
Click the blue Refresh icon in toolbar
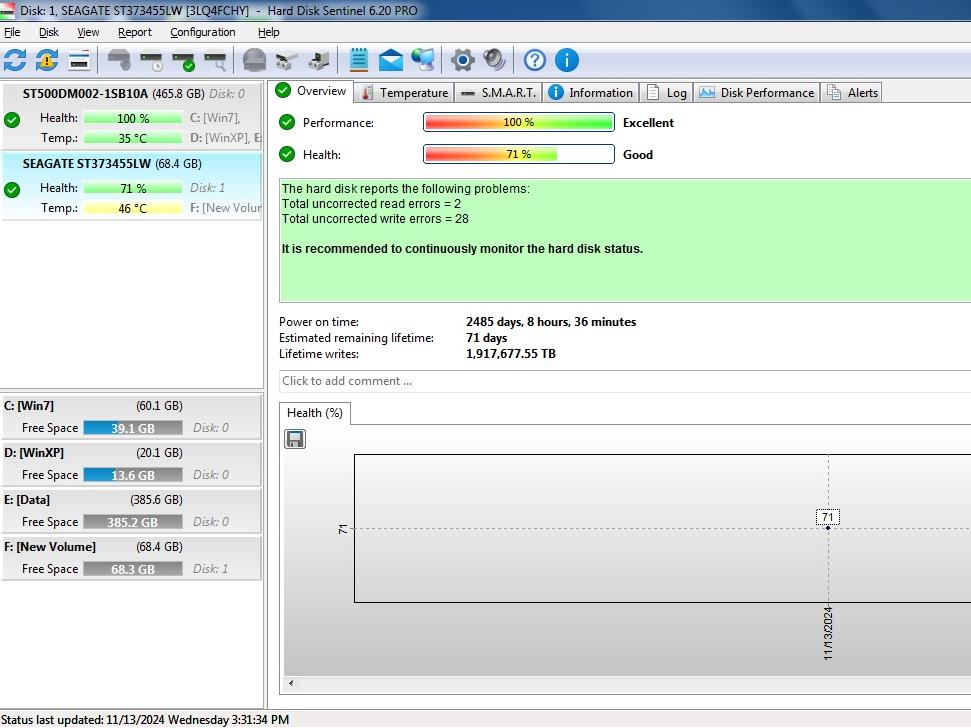pos(15,60)
